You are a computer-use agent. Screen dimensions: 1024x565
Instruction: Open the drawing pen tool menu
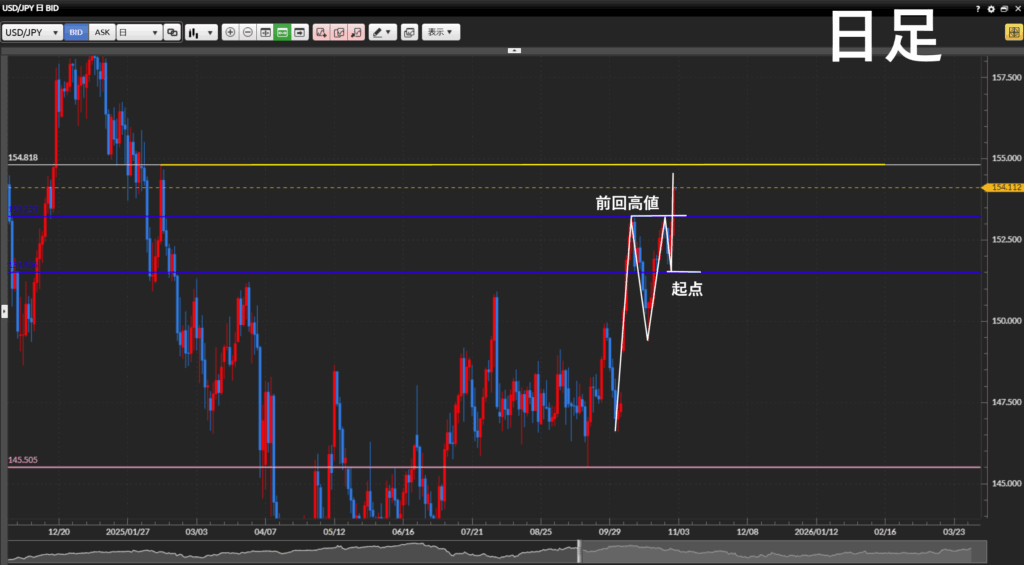[382, 32]
